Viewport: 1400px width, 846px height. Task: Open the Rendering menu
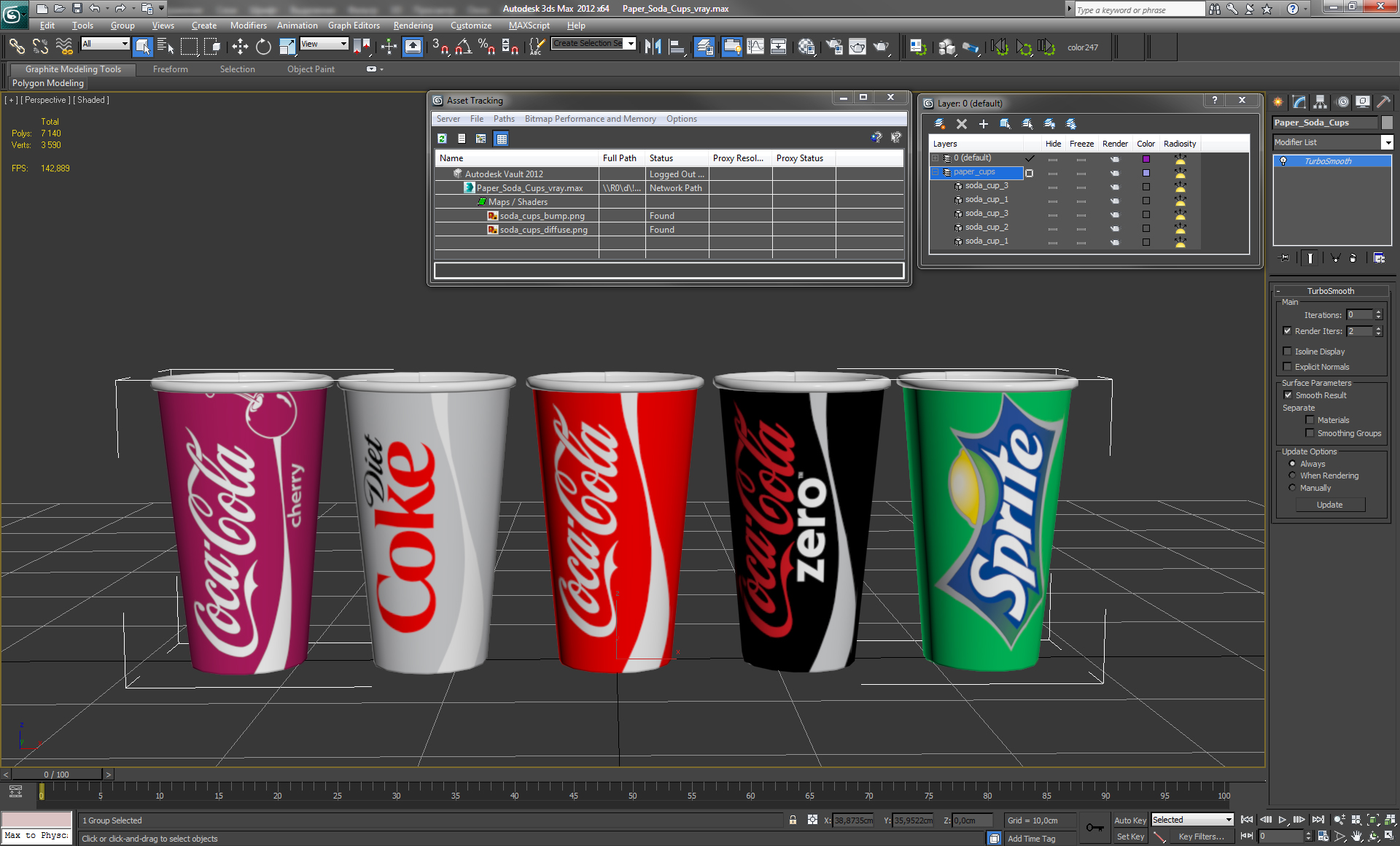click(413, 26)
